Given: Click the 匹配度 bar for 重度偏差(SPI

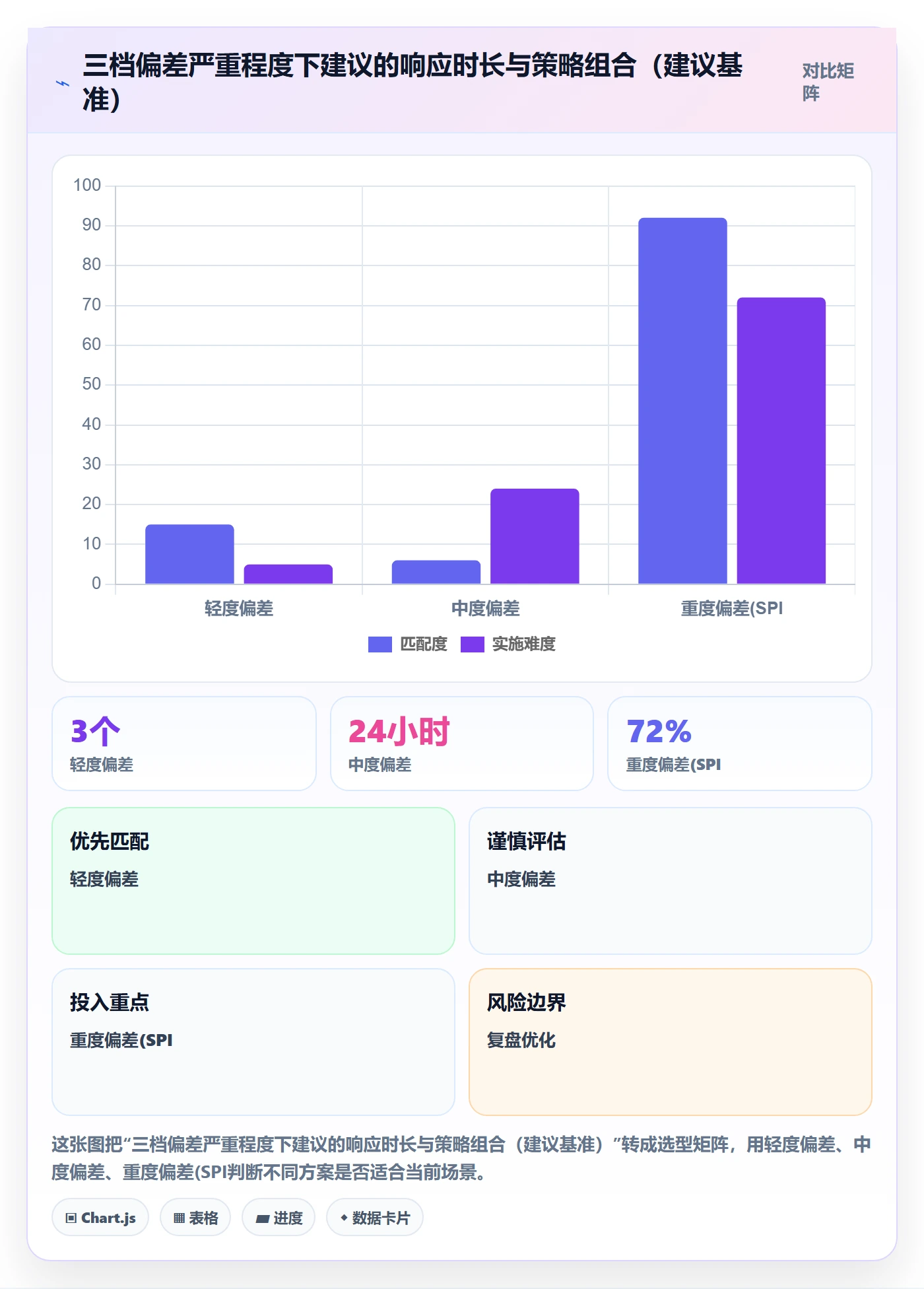Looking at the screenshot, I should click(x=682, y=401).
